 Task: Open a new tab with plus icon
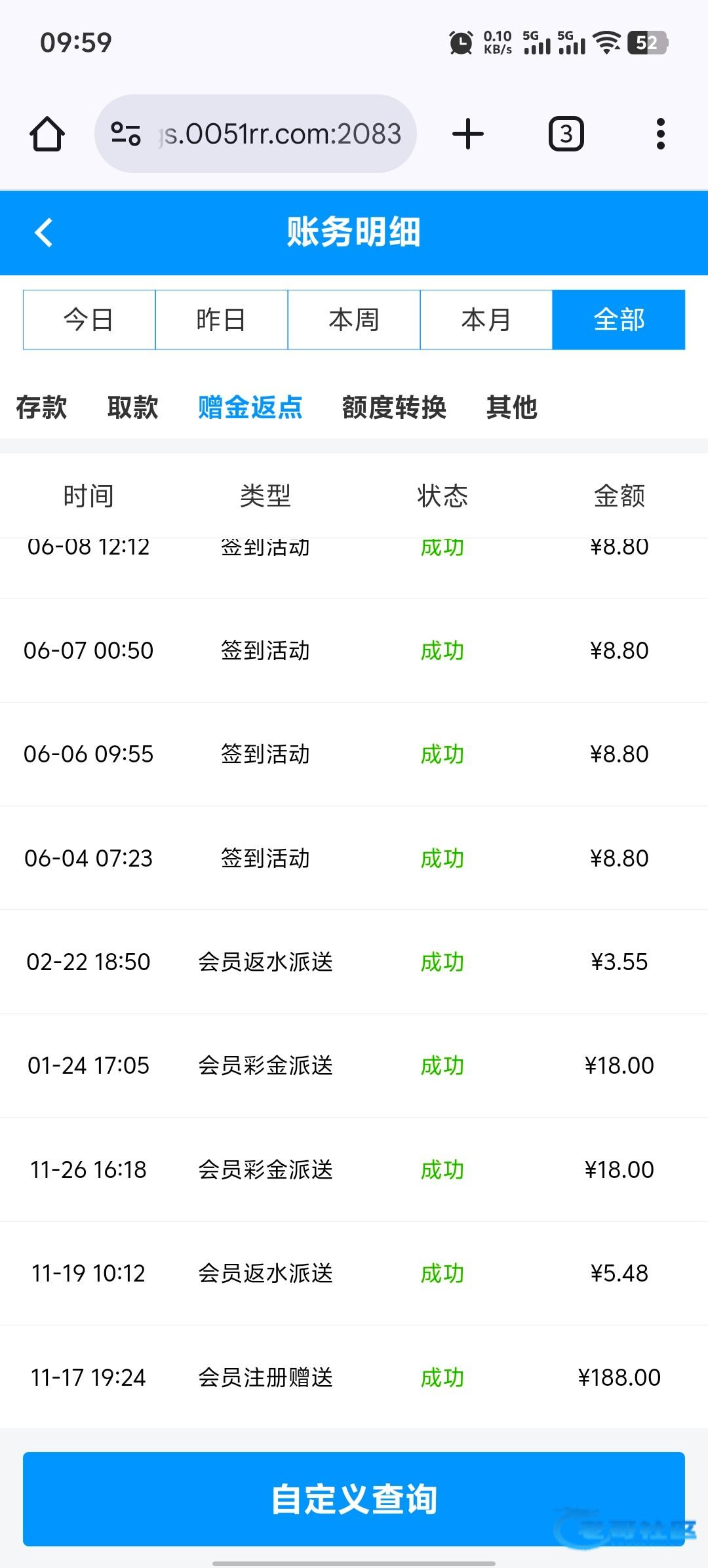tap(468, 134)
